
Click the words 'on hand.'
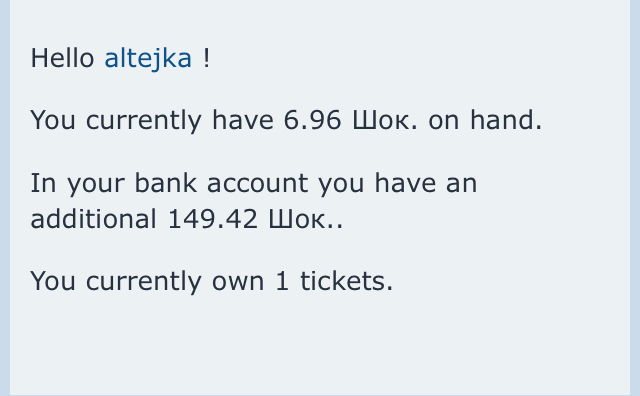click(485, 120)
